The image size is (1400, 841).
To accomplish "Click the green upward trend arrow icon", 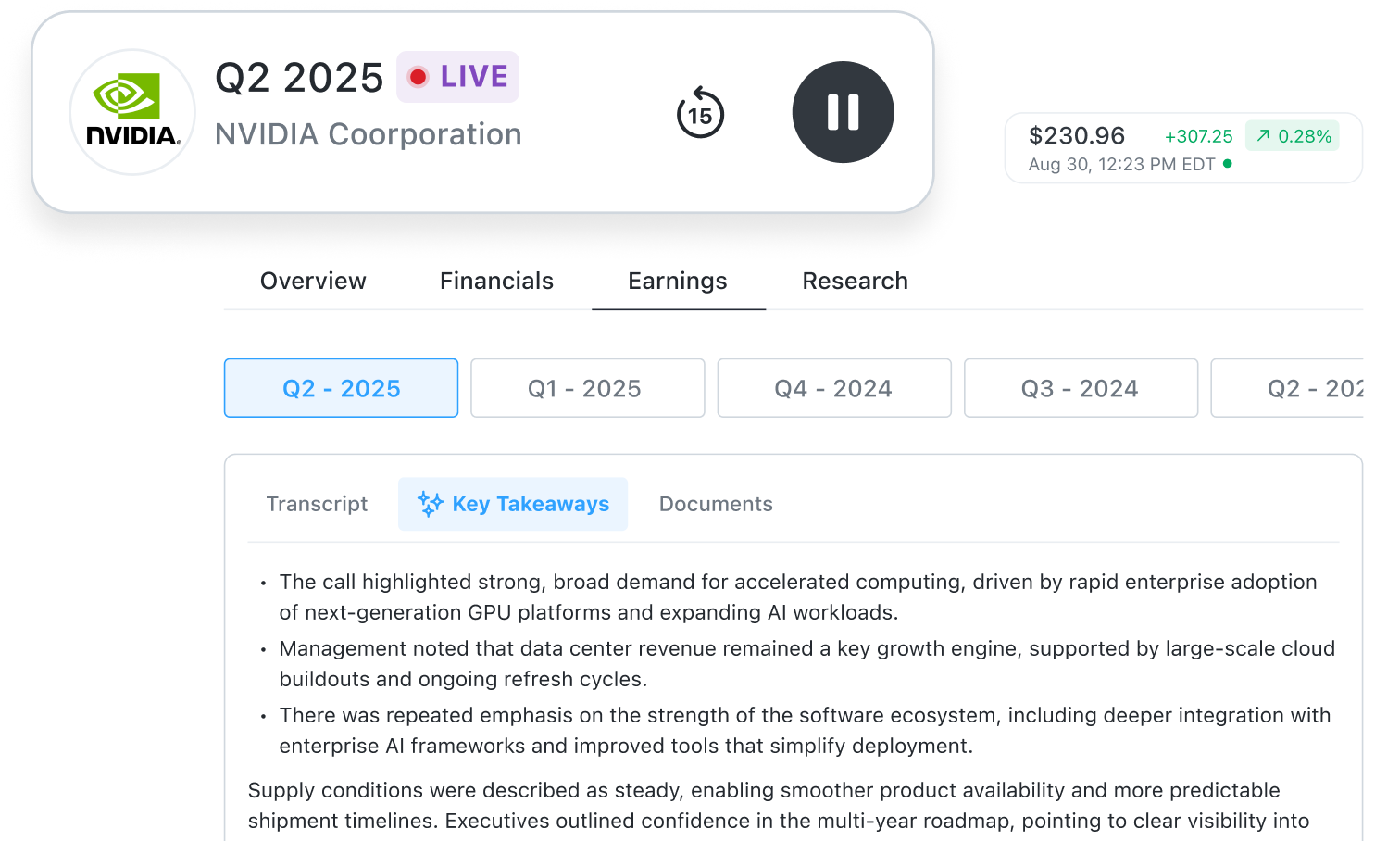I will (x=1262, y=135).
